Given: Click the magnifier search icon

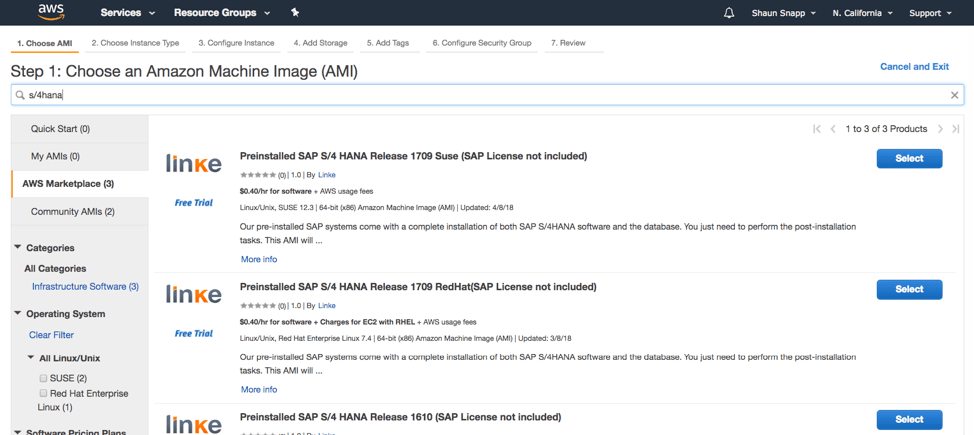Looking at the screenshot, I should tap(20, 95).
